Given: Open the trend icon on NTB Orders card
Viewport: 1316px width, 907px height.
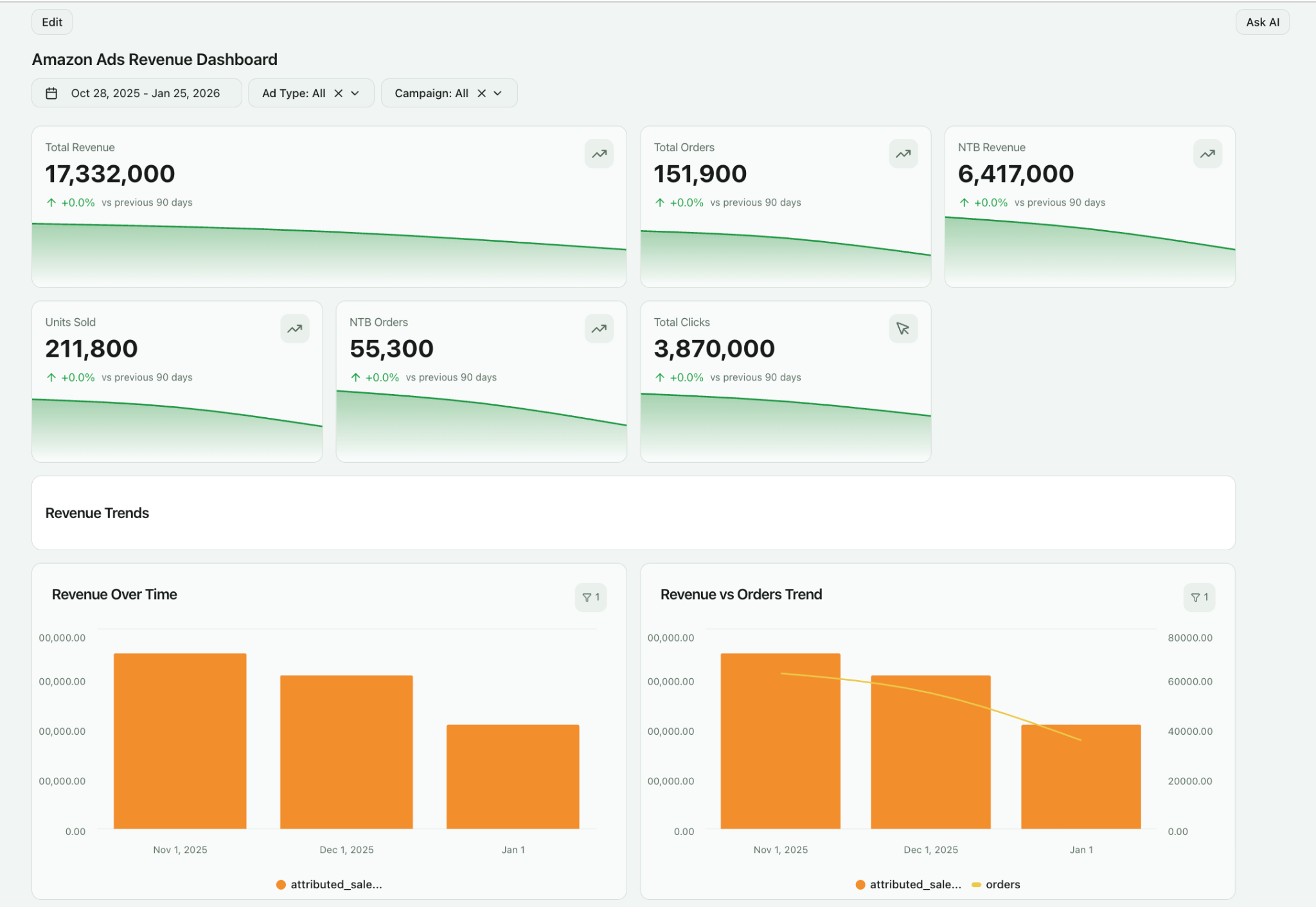Looking at the screenshot, I should [599, 328].
